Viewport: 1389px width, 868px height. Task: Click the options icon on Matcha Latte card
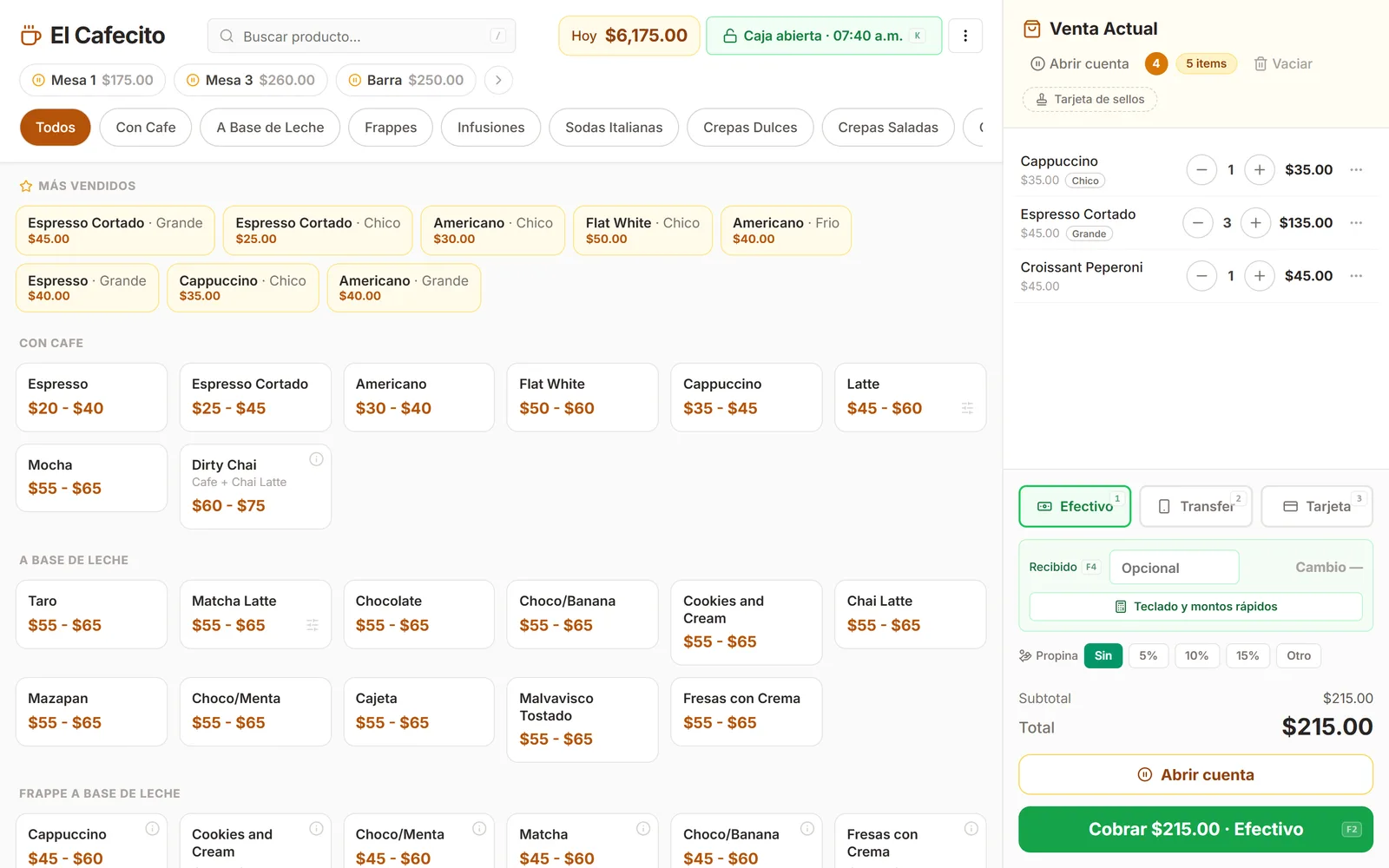[313, 625]
